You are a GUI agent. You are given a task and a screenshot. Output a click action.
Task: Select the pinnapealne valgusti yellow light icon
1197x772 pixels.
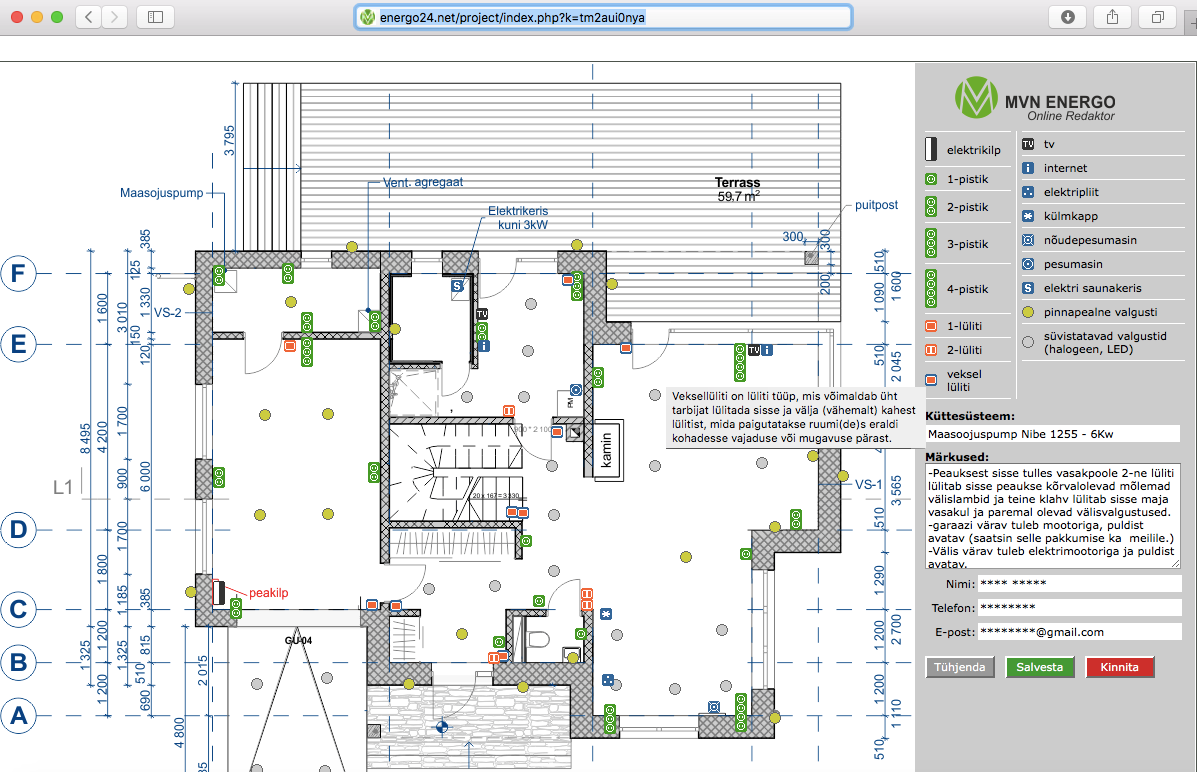1028,312
